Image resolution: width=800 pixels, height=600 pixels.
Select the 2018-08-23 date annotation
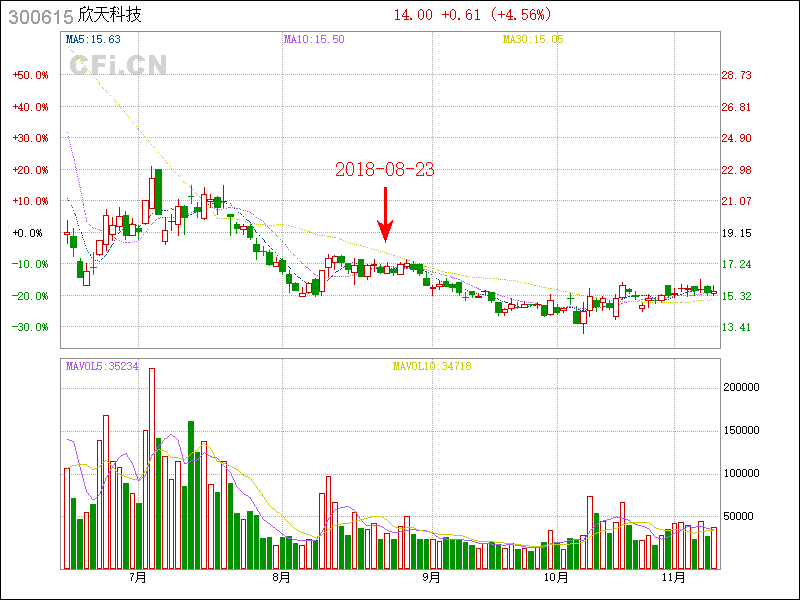tap(384, 170)
